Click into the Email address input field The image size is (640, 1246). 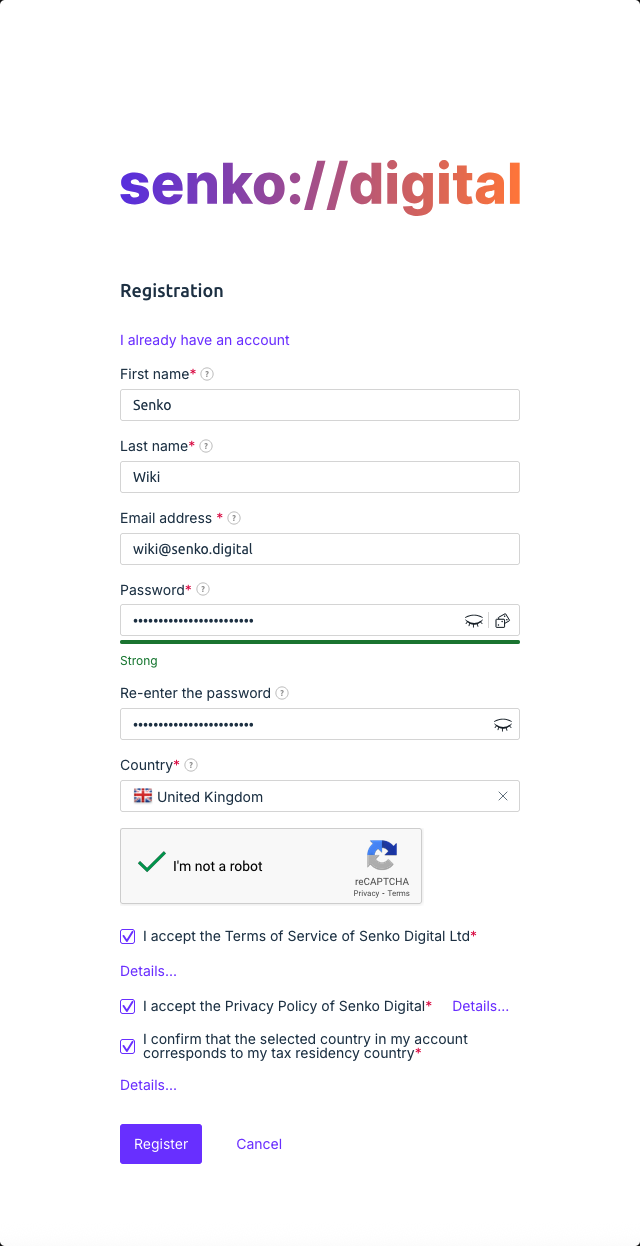320,549
